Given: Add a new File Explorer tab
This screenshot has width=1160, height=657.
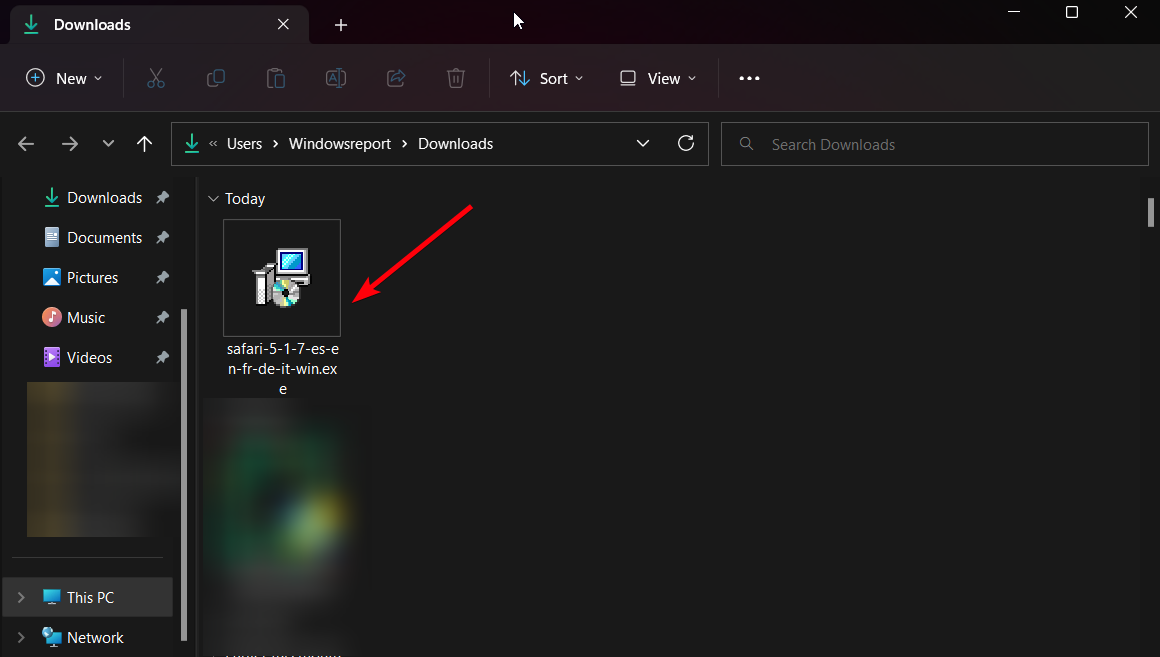Looking at the screenshot, I should 340,25.
